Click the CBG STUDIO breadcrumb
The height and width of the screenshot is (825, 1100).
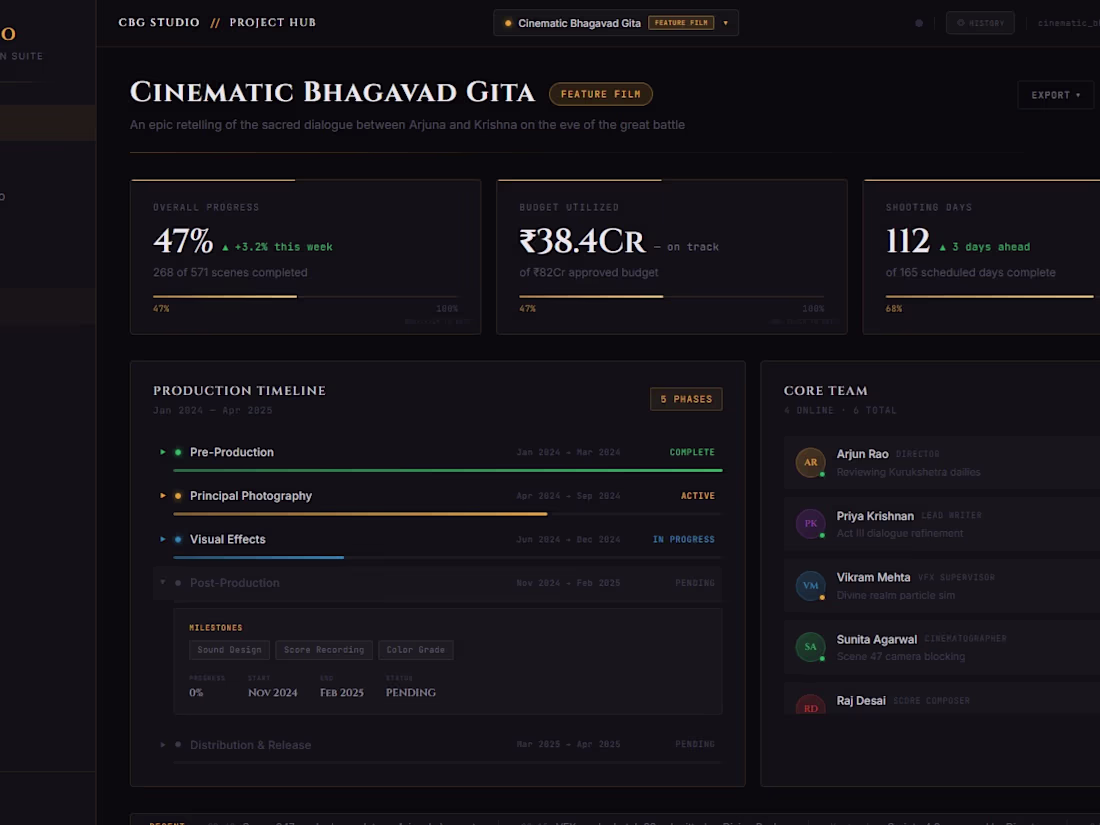pos(159,22)
